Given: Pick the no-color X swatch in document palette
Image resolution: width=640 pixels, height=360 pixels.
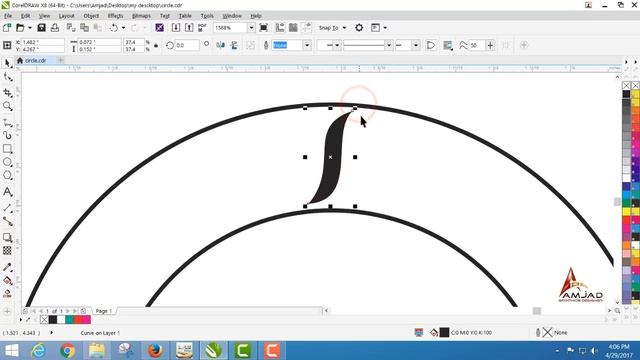Looking at the screenshot, I should point(44,320).
